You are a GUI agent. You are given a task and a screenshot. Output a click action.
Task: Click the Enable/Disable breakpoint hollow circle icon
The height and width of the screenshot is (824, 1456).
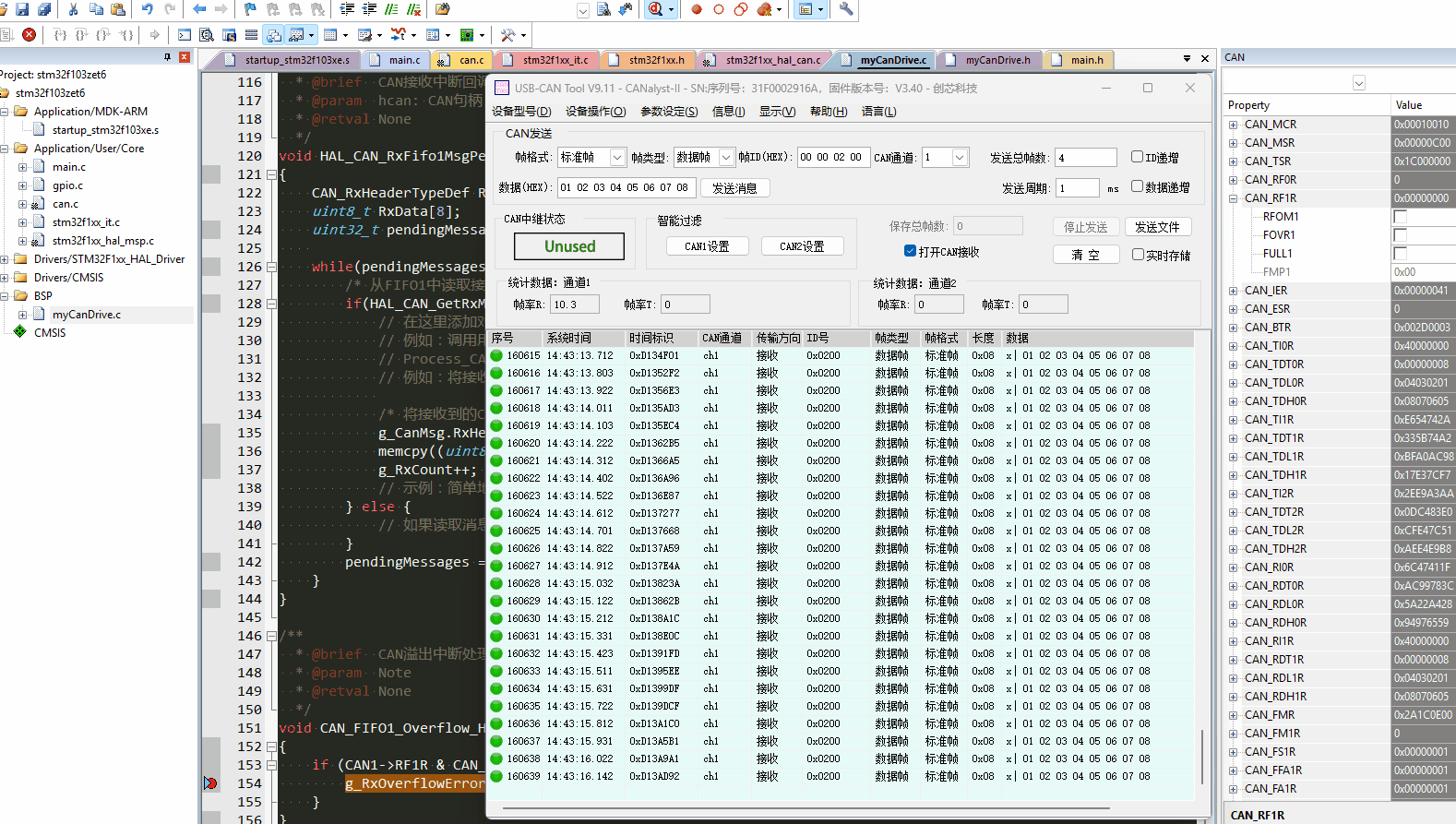pyautogui.click(x=719, y=9)
